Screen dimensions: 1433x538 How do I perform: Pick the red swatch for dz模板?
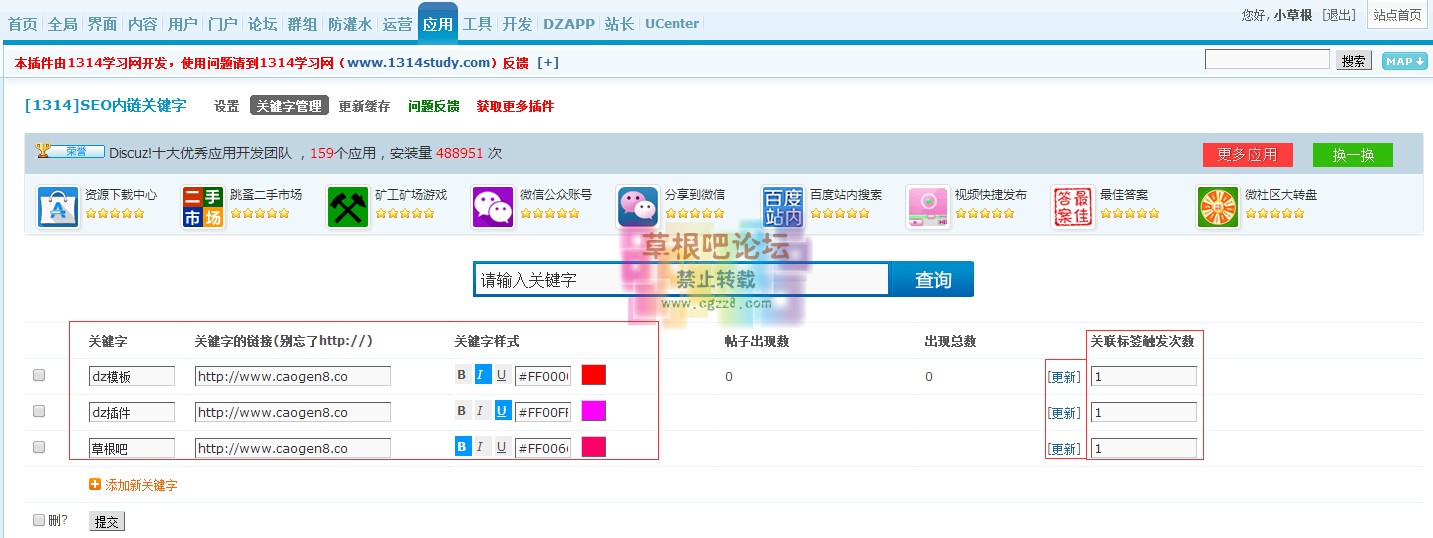tap(594, 375)
